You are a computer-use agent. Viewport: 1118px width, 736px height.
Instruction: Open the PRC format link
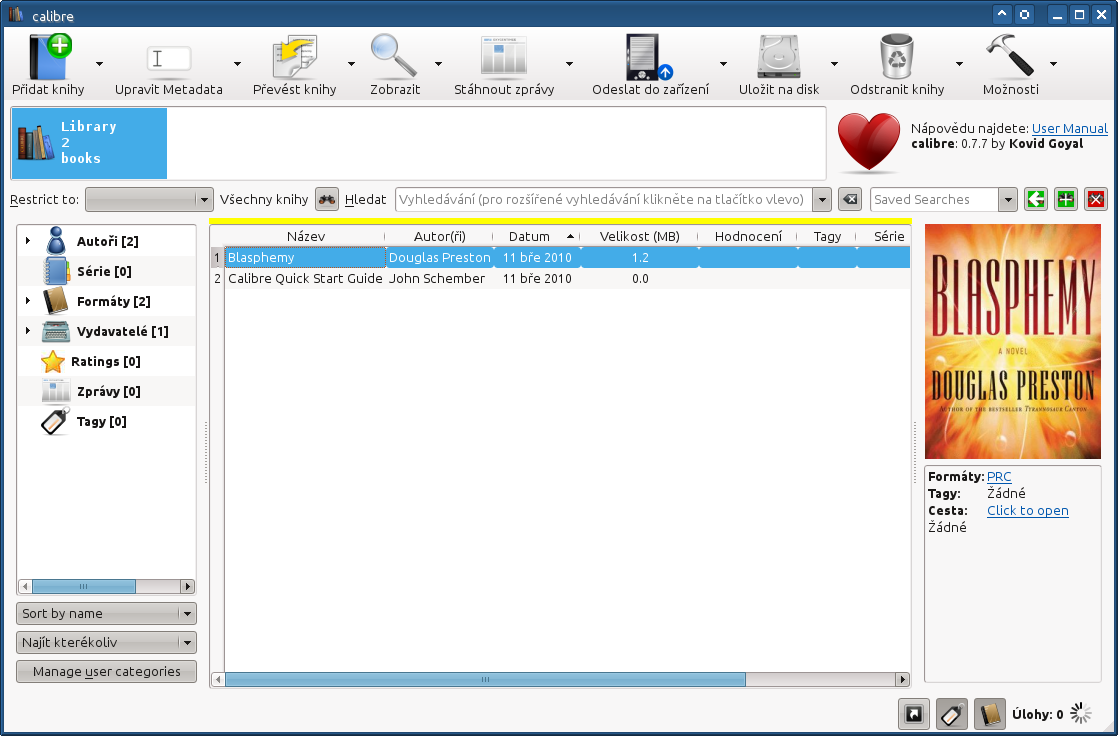click(x=999, y=476)
